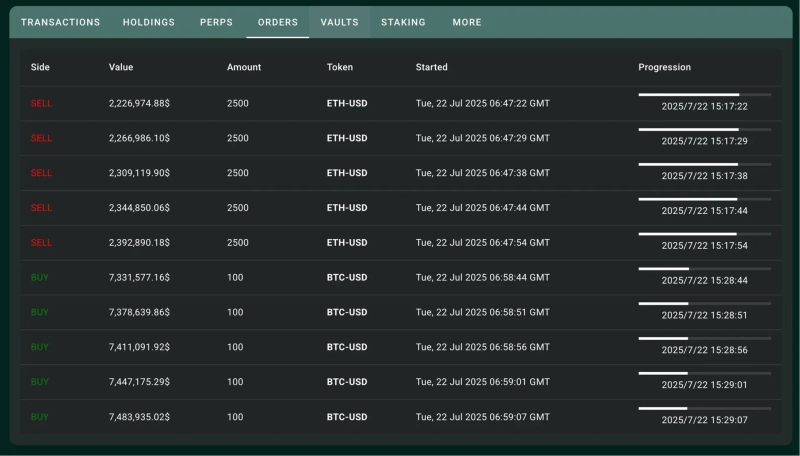Image resolution: width=800 pixels, height=456 pixels.
Task: Sort by the Started column header
Action: pos(432,68)
